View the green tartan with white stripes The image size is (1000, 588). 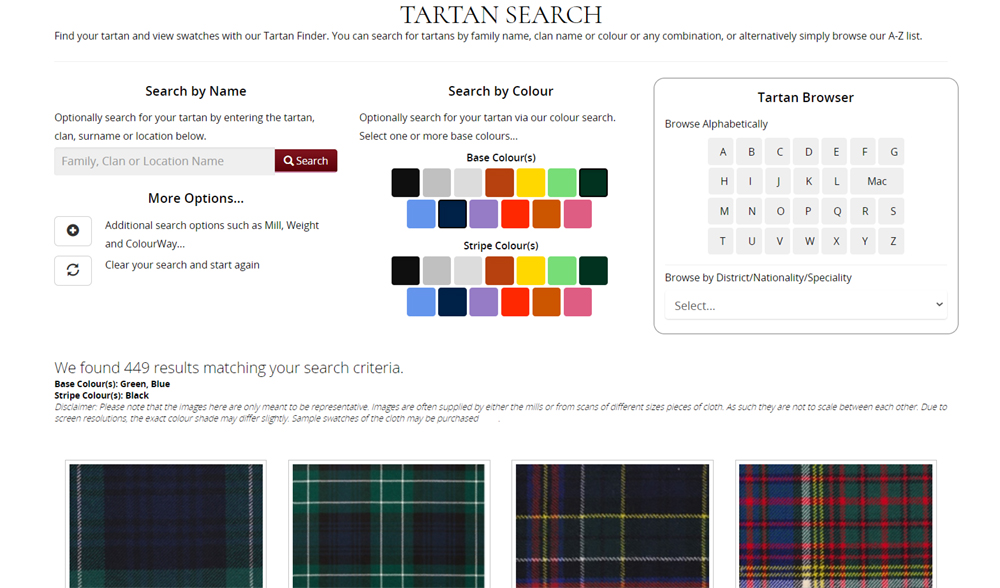coord(389,525)
